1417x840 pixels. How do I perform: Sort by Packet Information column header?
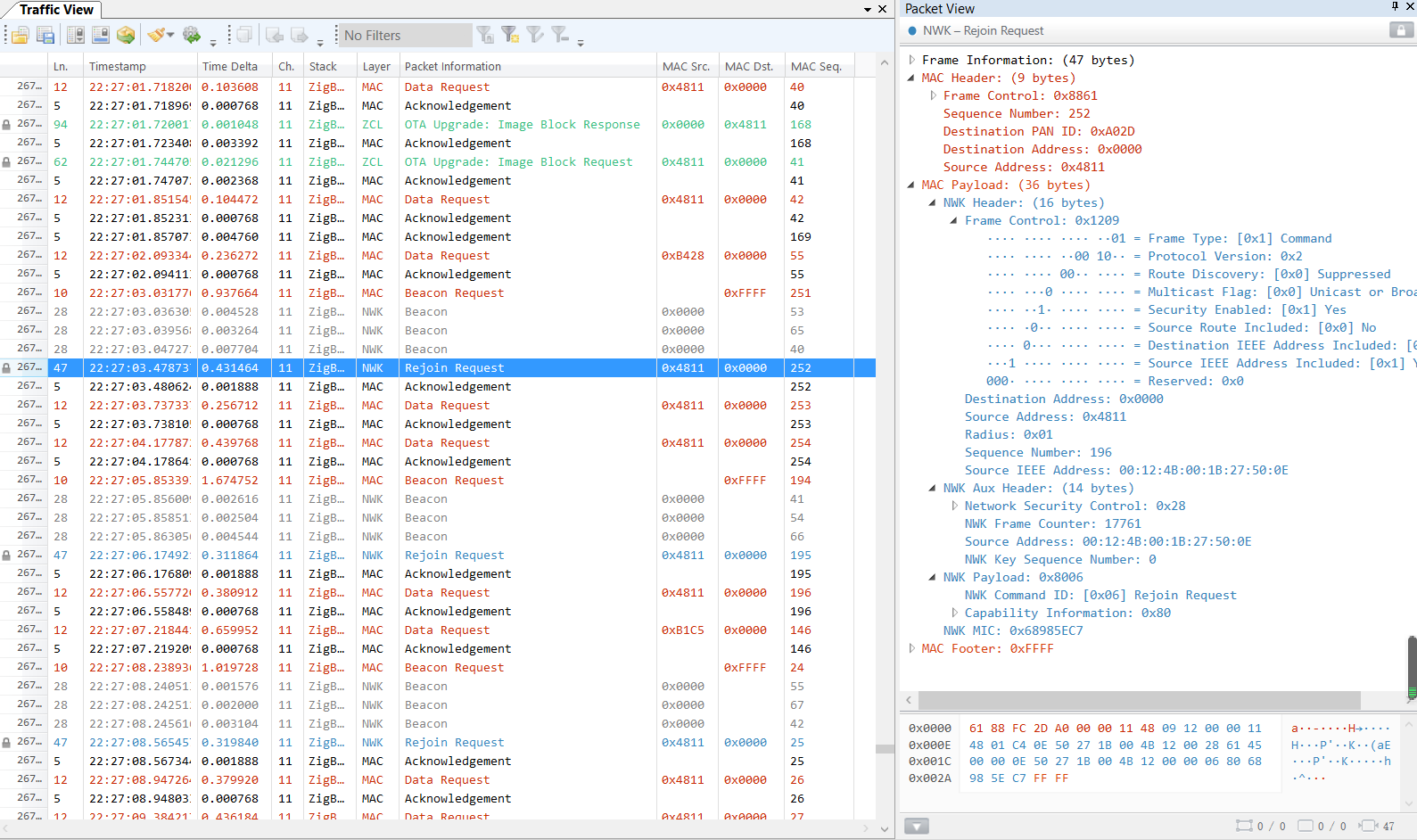pyautogui.click(x=453, y=66)
